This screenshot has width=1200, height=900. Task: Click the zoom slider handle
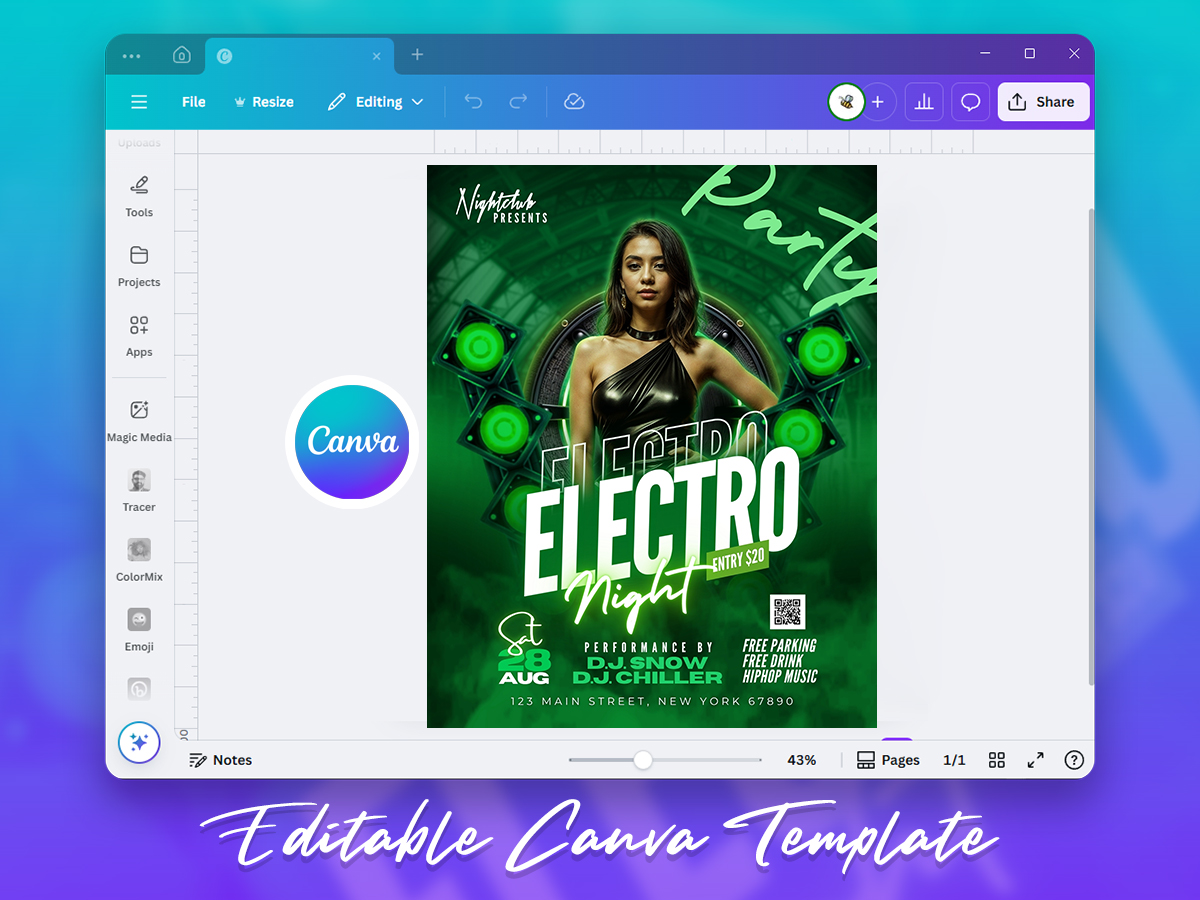pos(643,760)
